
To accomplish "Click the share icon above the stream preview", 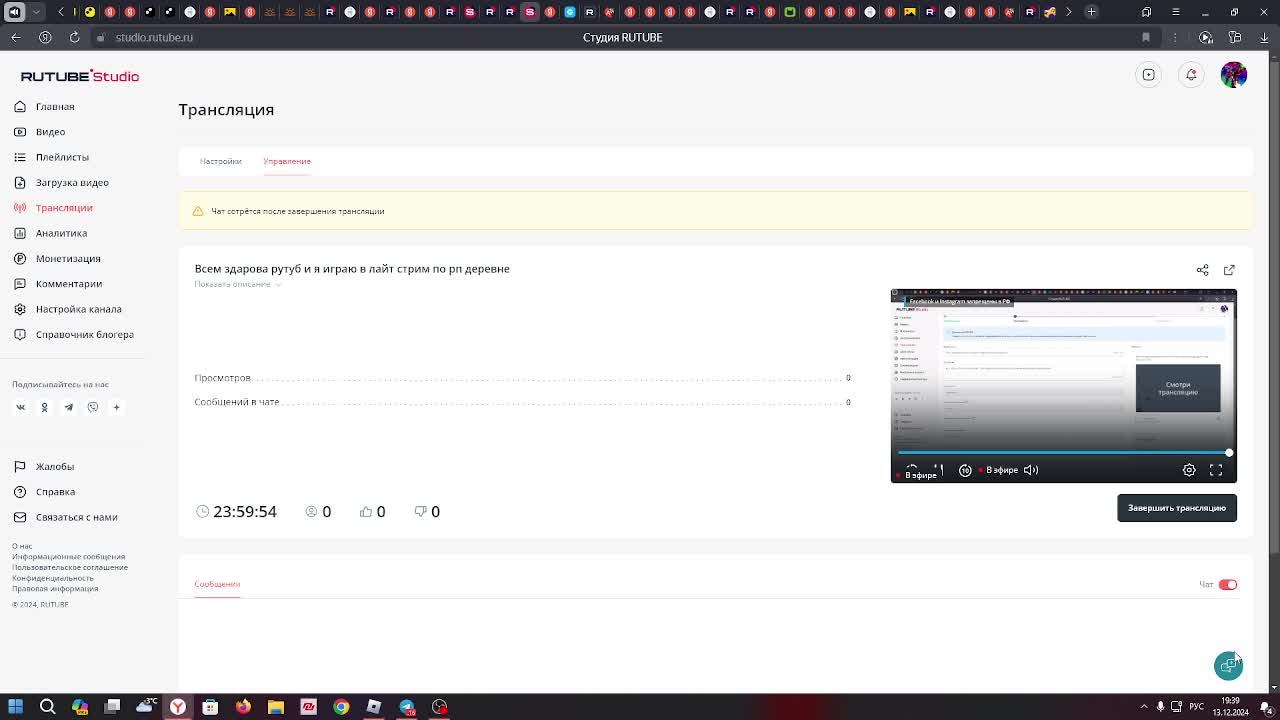I will coord(1203,270).
